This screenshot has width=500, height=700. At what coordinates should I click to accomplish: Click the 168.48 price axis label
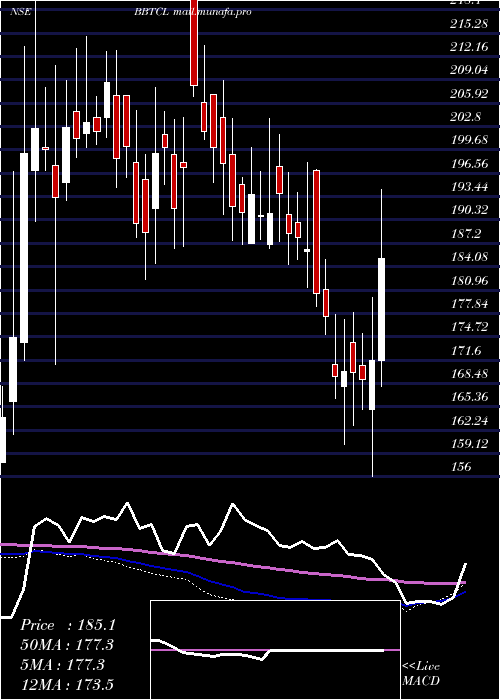pyautogui.click(x=469, y=374)
